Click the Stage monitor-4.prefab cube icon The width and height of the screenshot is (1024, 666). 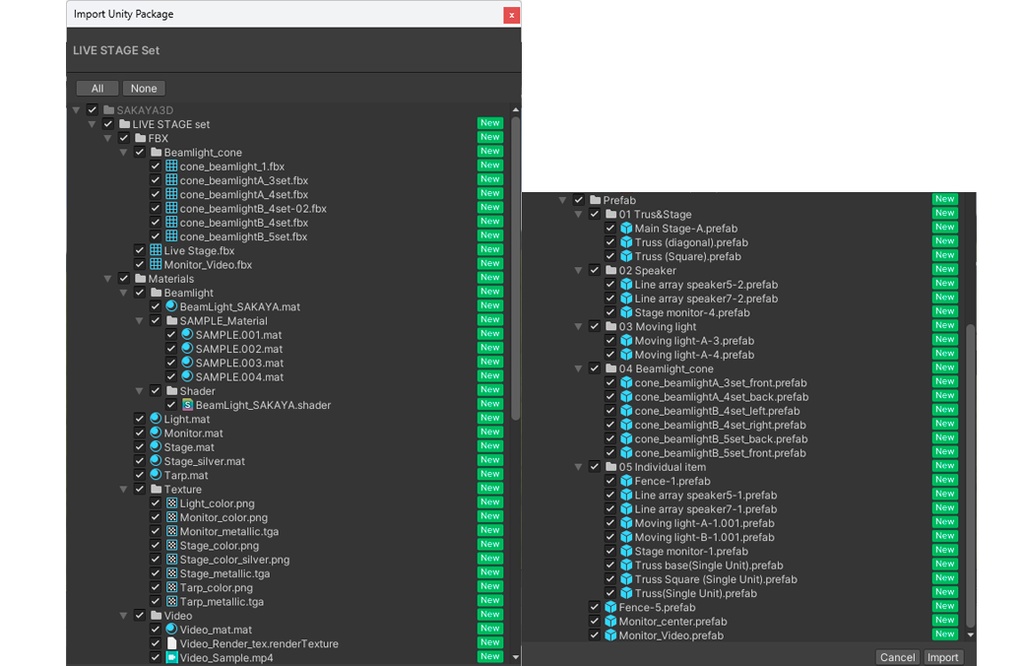[x=626, y=312]
